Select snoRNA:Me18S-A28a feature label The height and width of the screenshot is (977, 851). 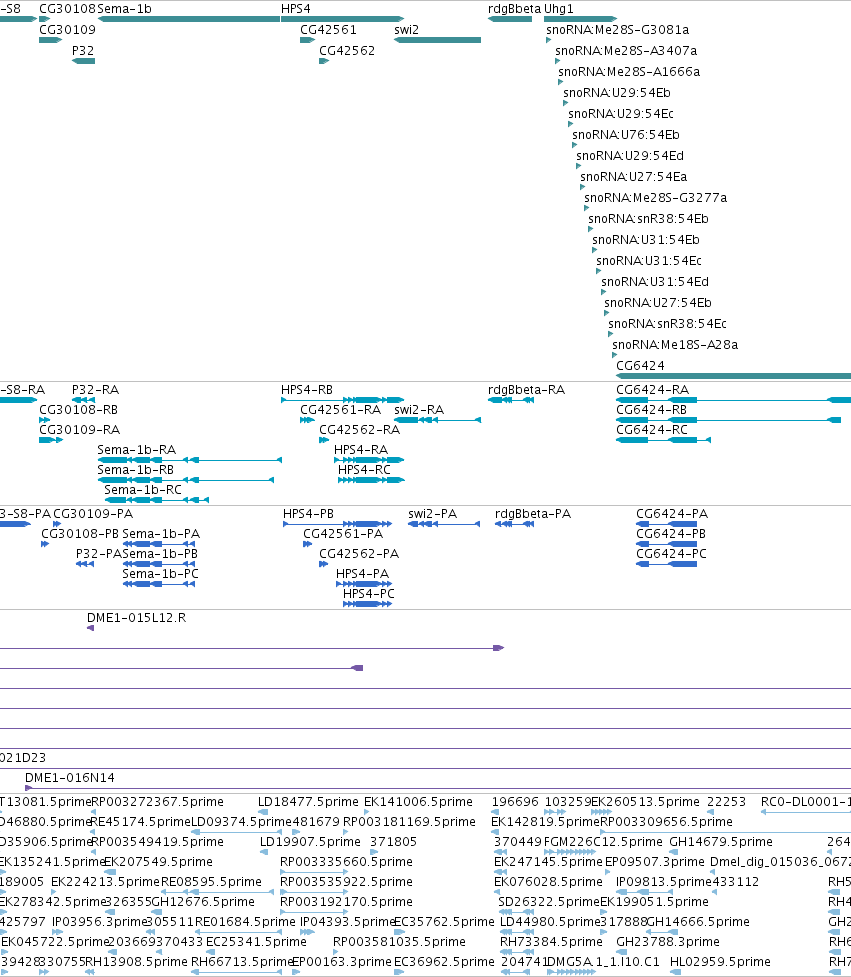675,345
